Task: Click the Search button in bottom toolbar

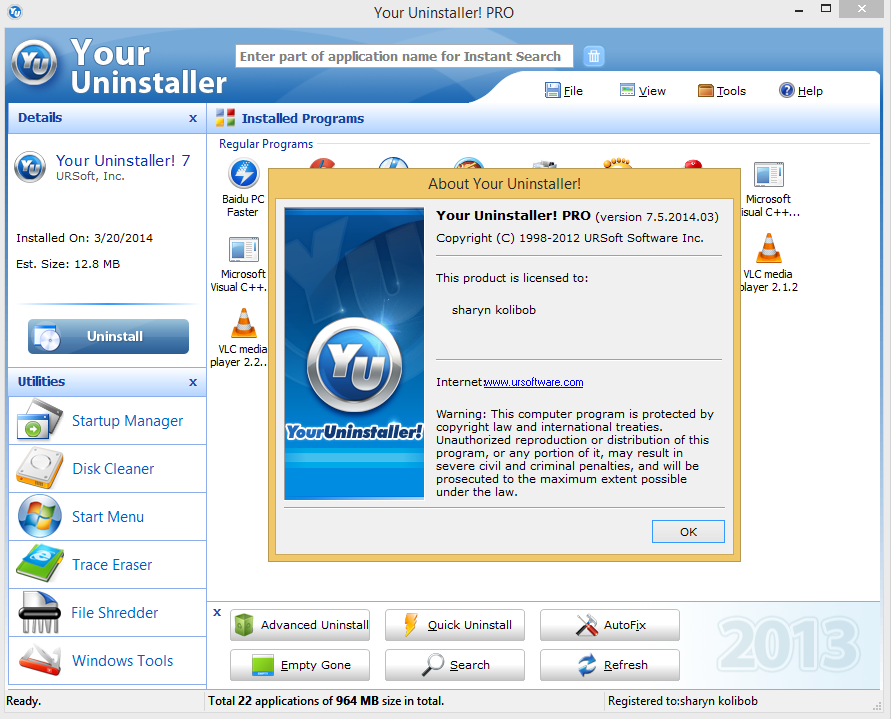Action: tap(455, 665)
